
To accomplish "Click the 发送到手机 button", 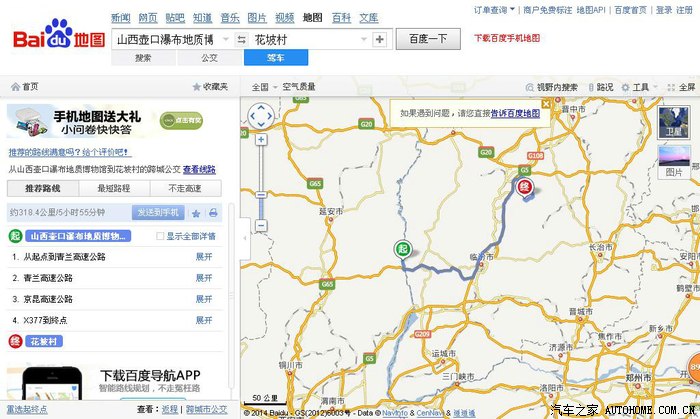I will point(158,213).
